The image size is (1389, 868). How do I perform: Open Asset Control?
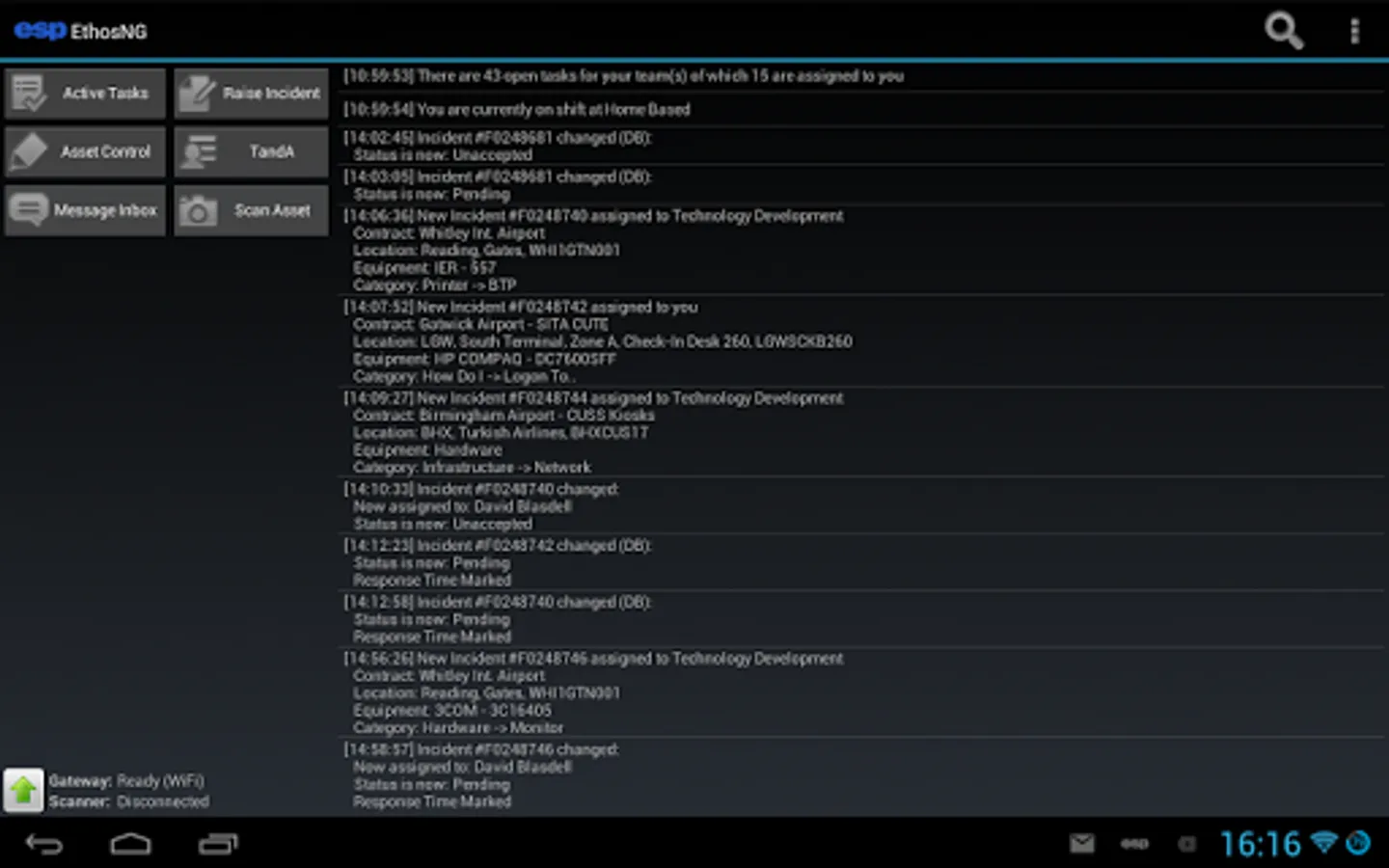(x=85, y=151)
